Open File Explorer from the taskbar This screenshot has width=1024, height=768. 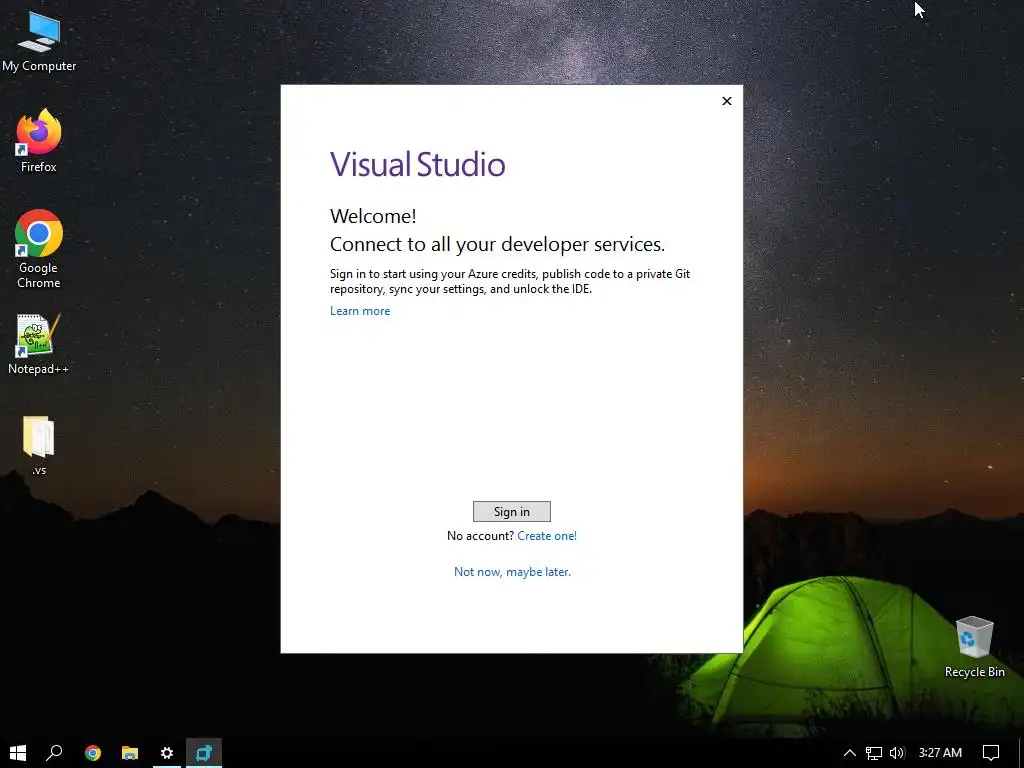(130, 753)
